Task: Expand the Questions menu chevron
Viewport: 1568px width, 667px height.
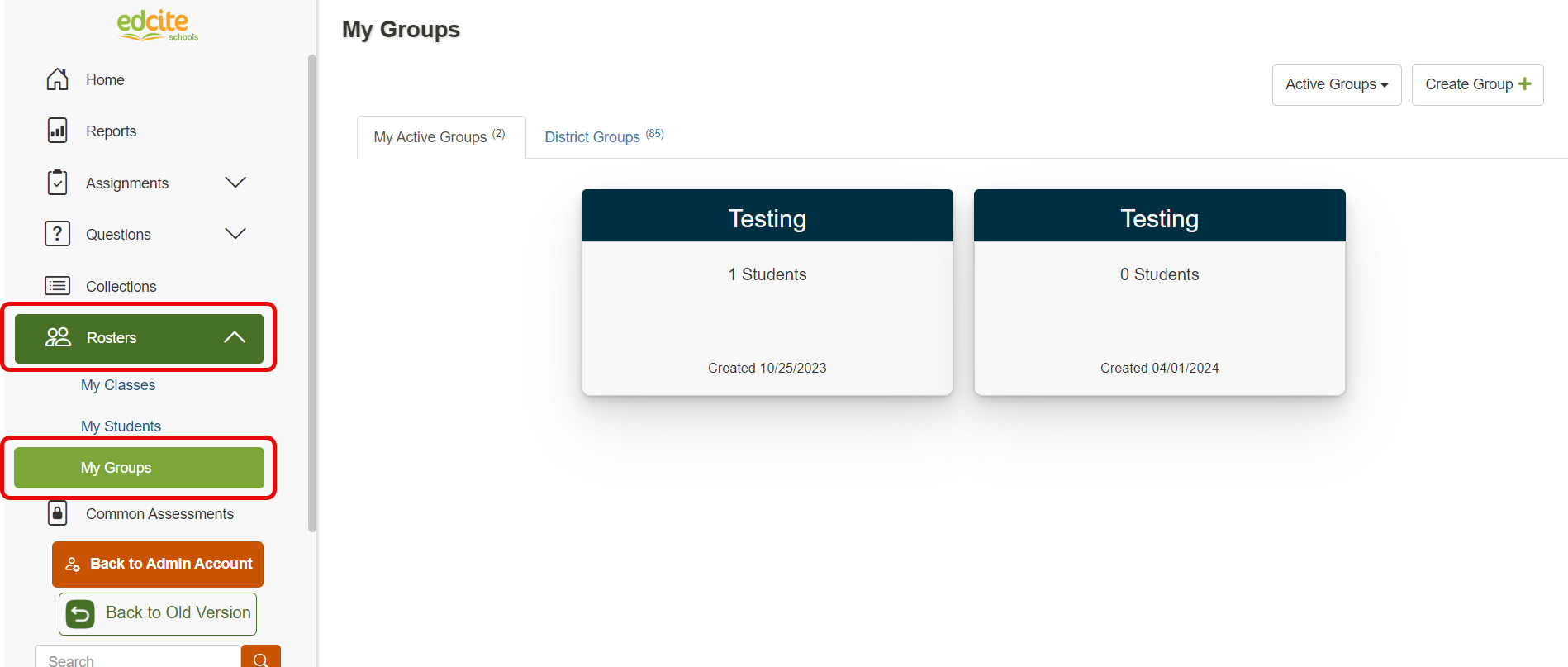Action: (x=235, y=234)
